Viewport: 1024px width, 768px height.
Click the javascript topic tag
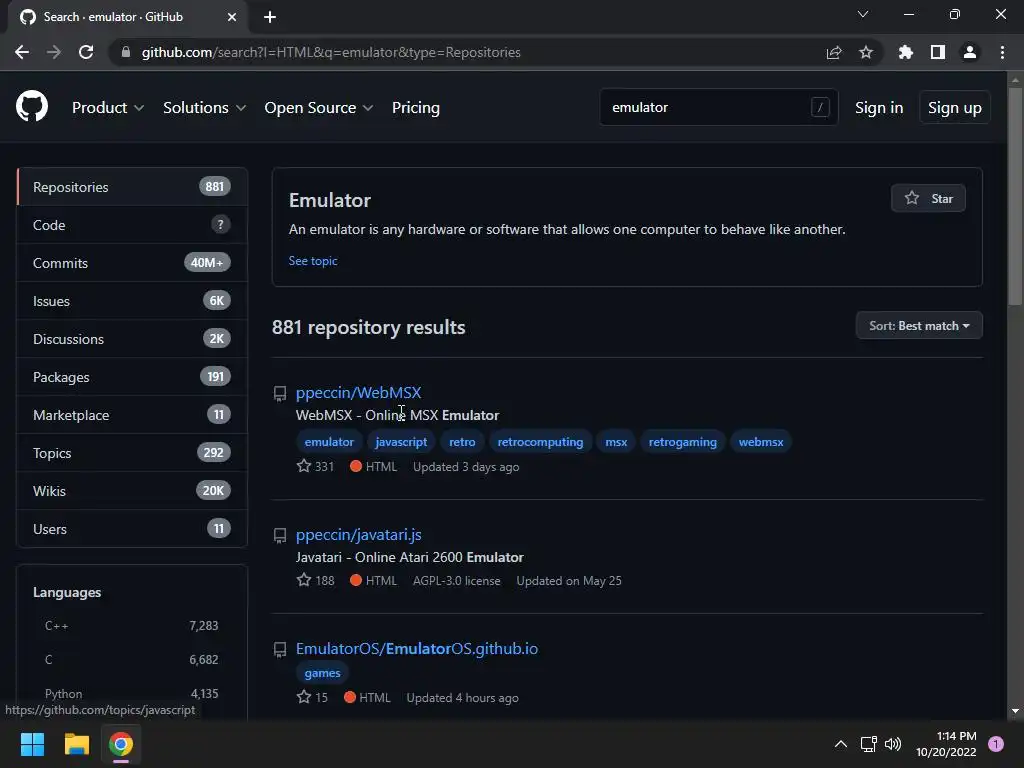(401, 442)
